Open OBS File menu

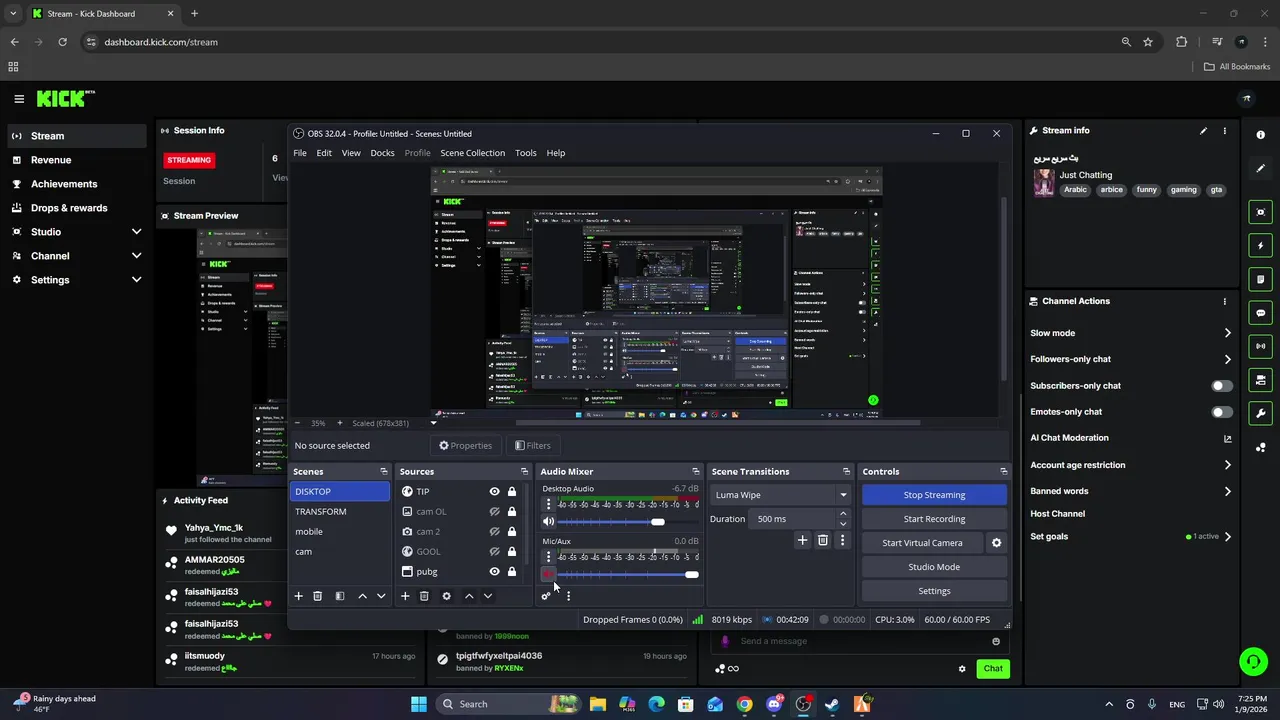pos(300,153)
